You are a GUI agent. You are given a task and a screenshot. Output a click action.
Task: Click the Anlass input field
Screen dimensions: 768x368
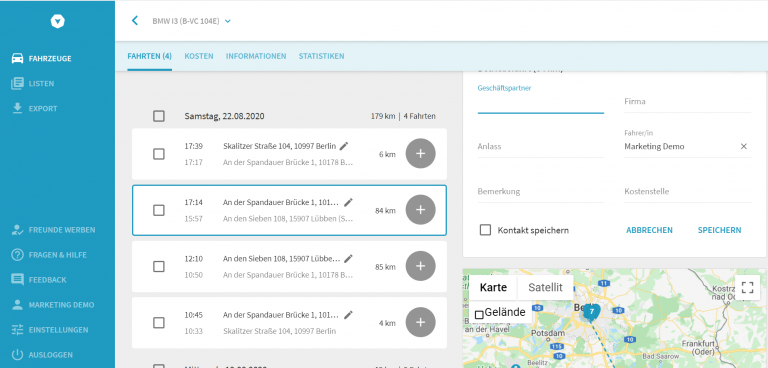click(x=541, y=147)
